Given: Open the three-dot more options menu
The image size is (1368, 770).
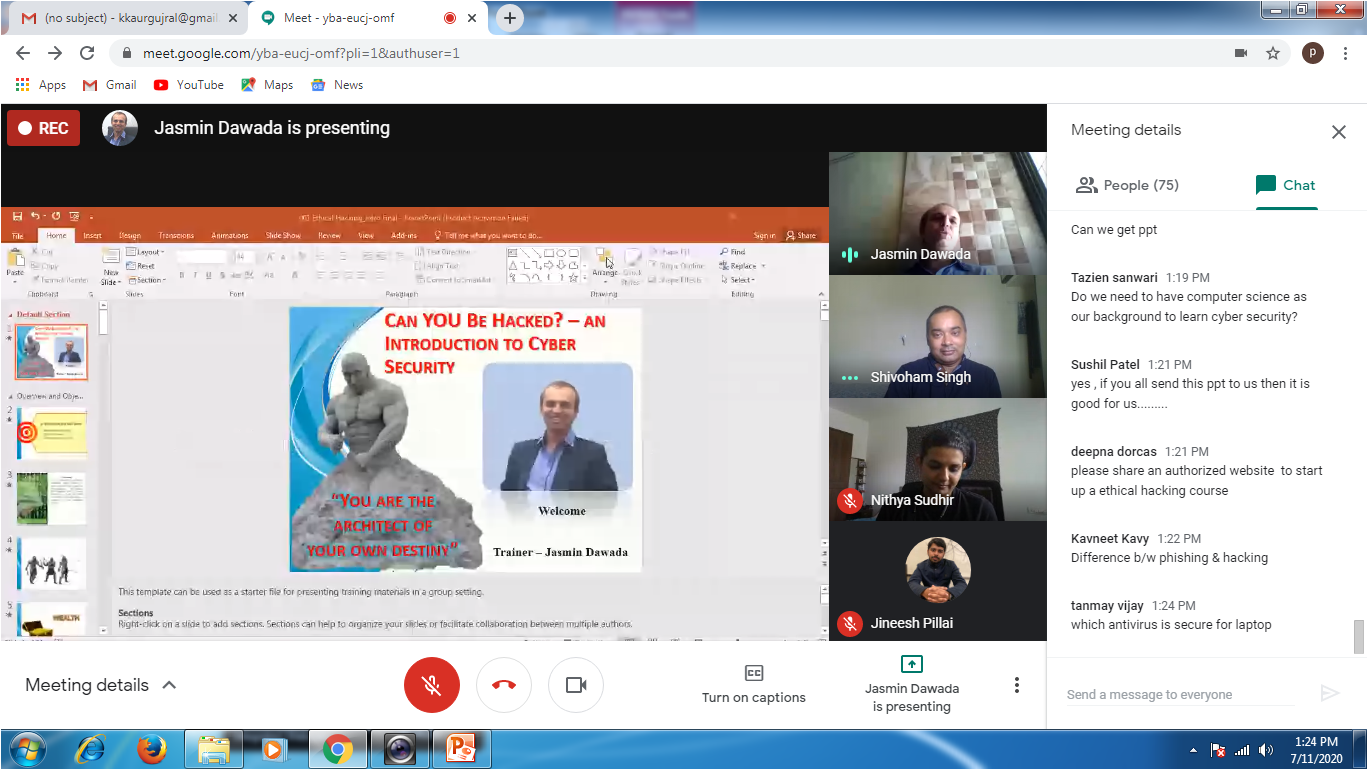Looking at the screenshot, I should pos(1016,685).
